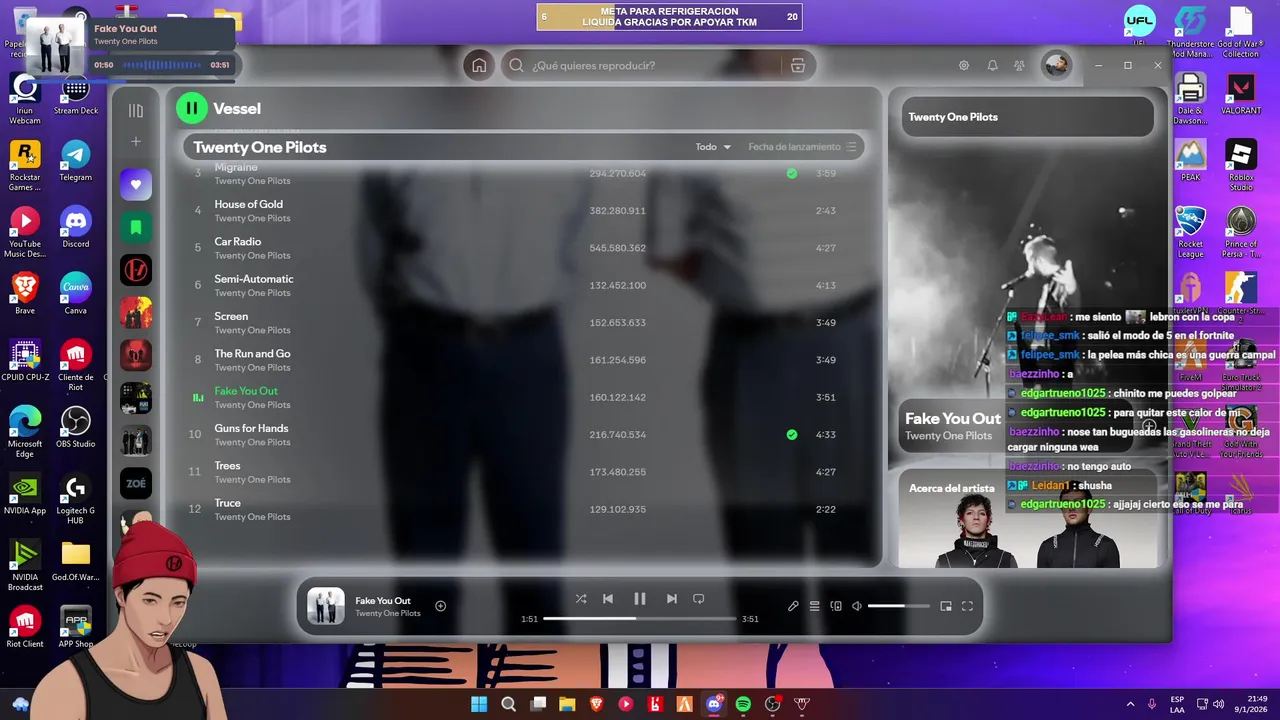Image resolution: width=1280 pixels, height=720 pixels.
Task: Toggle saved checkmark on Guns for Hands
Action: 792,435
